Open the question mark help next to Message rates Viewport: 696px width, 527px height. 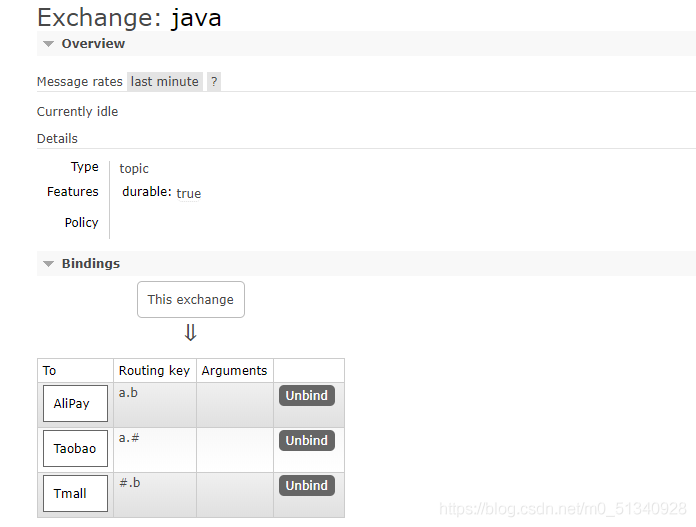pos(214,82)
